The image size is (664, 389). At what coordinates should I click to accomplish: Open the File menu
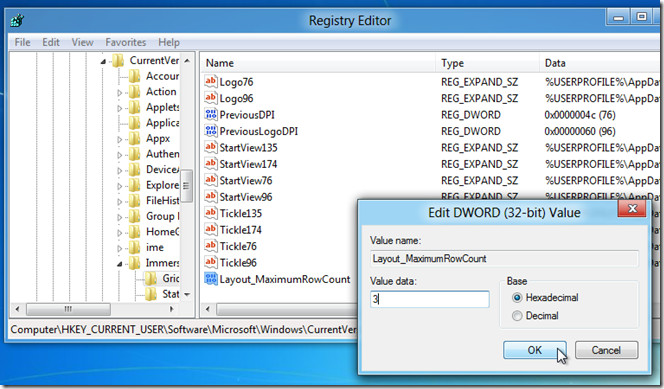(x=22, y=42)
